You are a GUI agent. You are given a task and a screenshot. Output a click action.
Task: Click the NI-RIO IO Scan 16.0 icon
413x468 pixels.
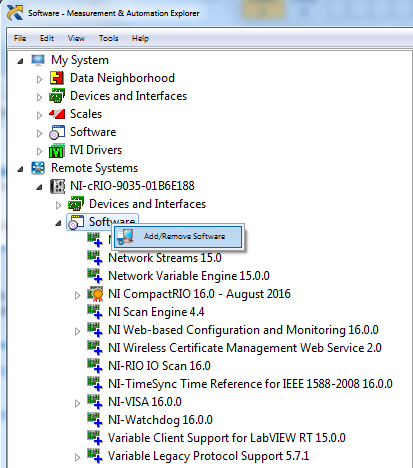95,366
